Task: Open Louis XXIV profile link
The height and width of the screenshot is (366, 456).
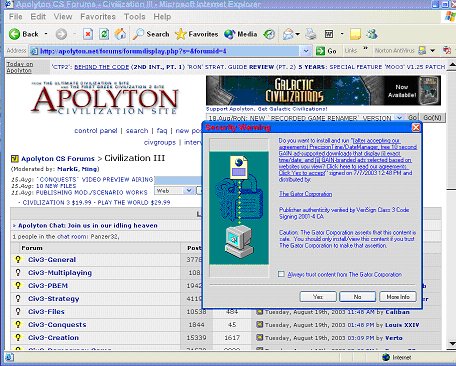Action: [x=402, y=325]
